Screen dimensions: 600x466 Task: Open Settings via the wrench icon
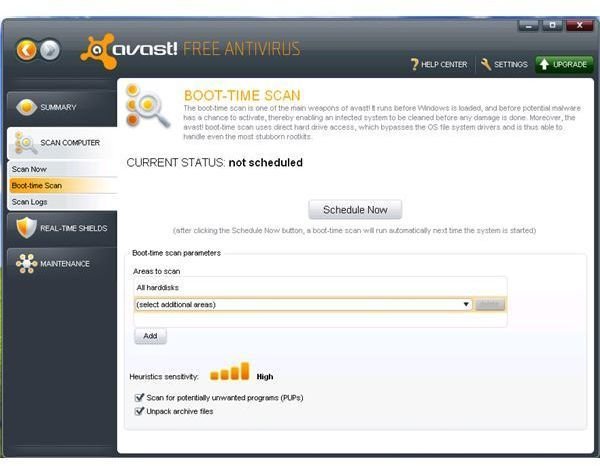point(486,64)
